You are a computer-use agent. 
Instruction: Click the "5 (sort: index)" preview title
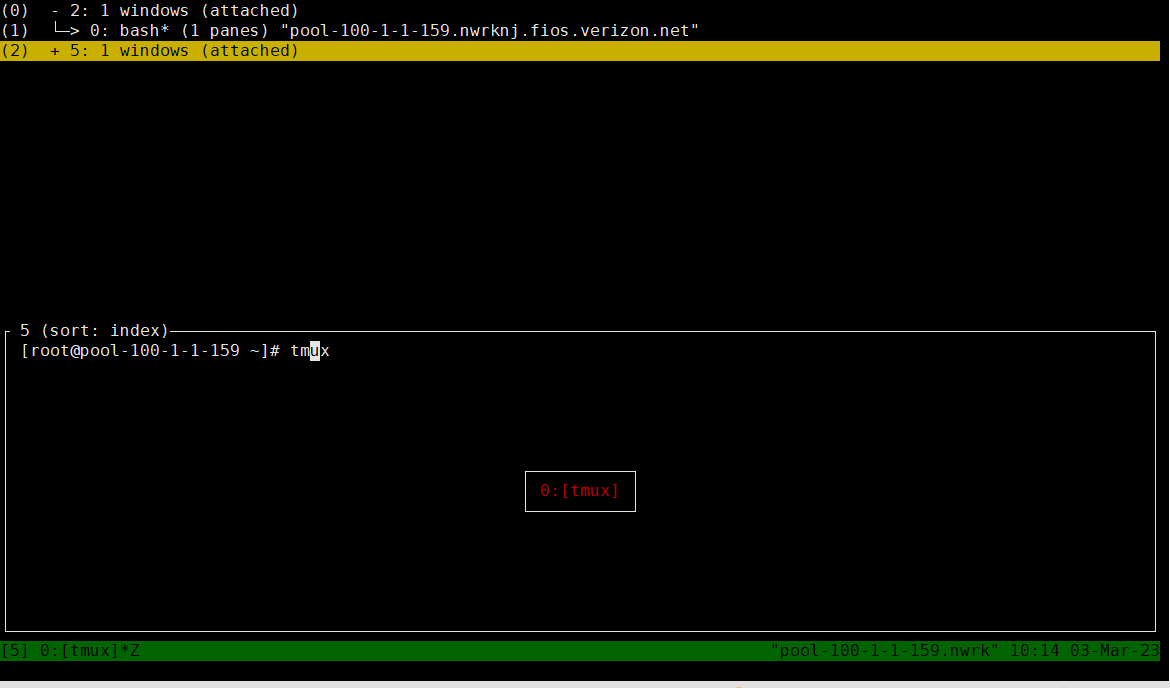click(94, 331)
